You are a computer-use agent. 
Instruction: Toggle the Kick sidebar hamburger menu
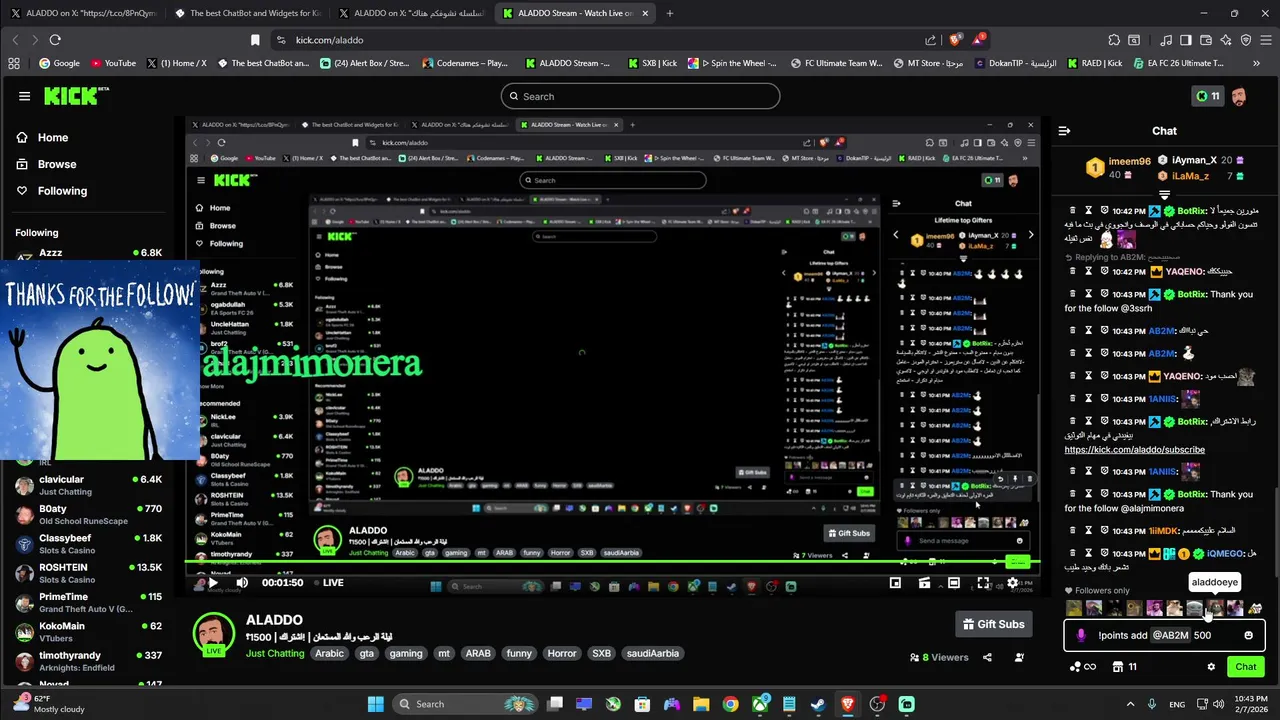point(24,96)
